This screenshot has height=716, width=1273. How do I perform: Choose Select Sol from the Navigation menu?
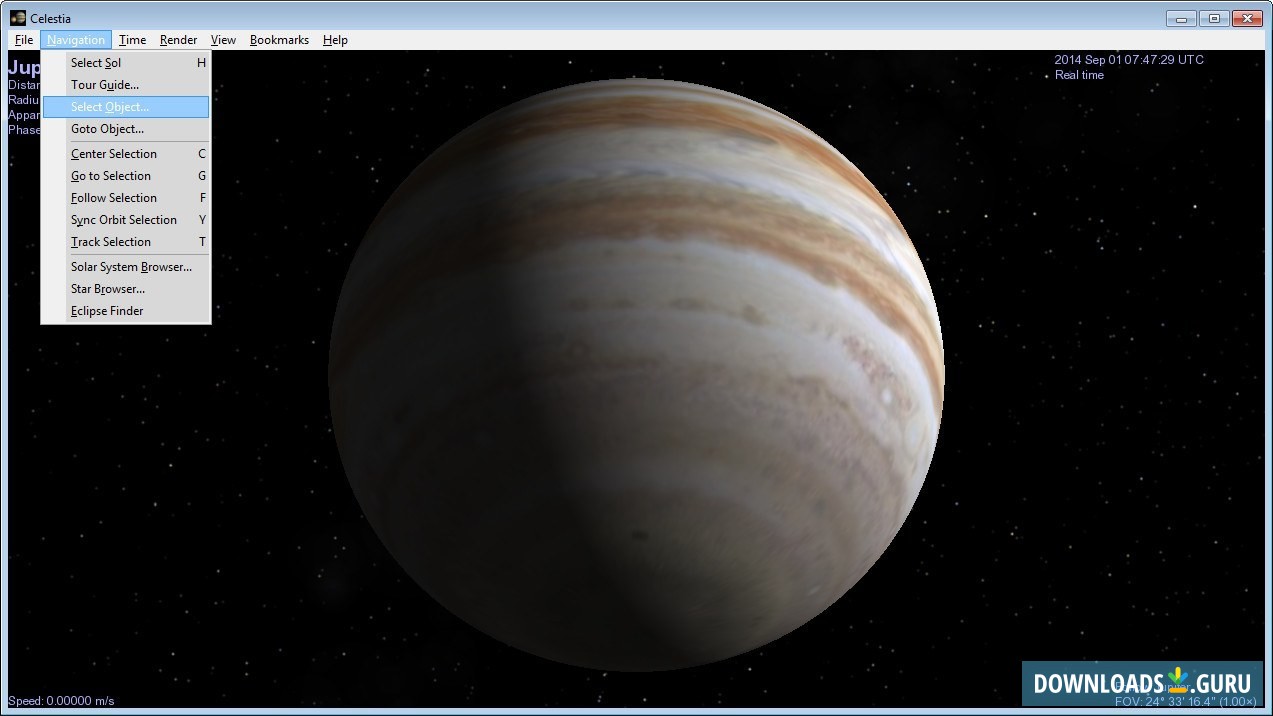coord(126,63)
